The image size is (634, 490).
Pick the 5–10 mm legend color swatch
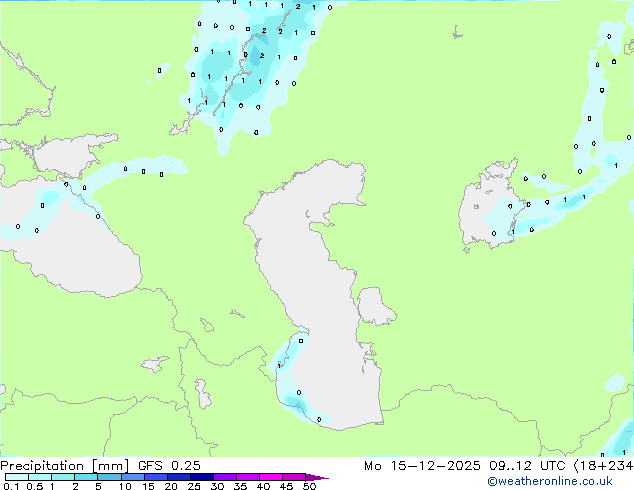109,477
